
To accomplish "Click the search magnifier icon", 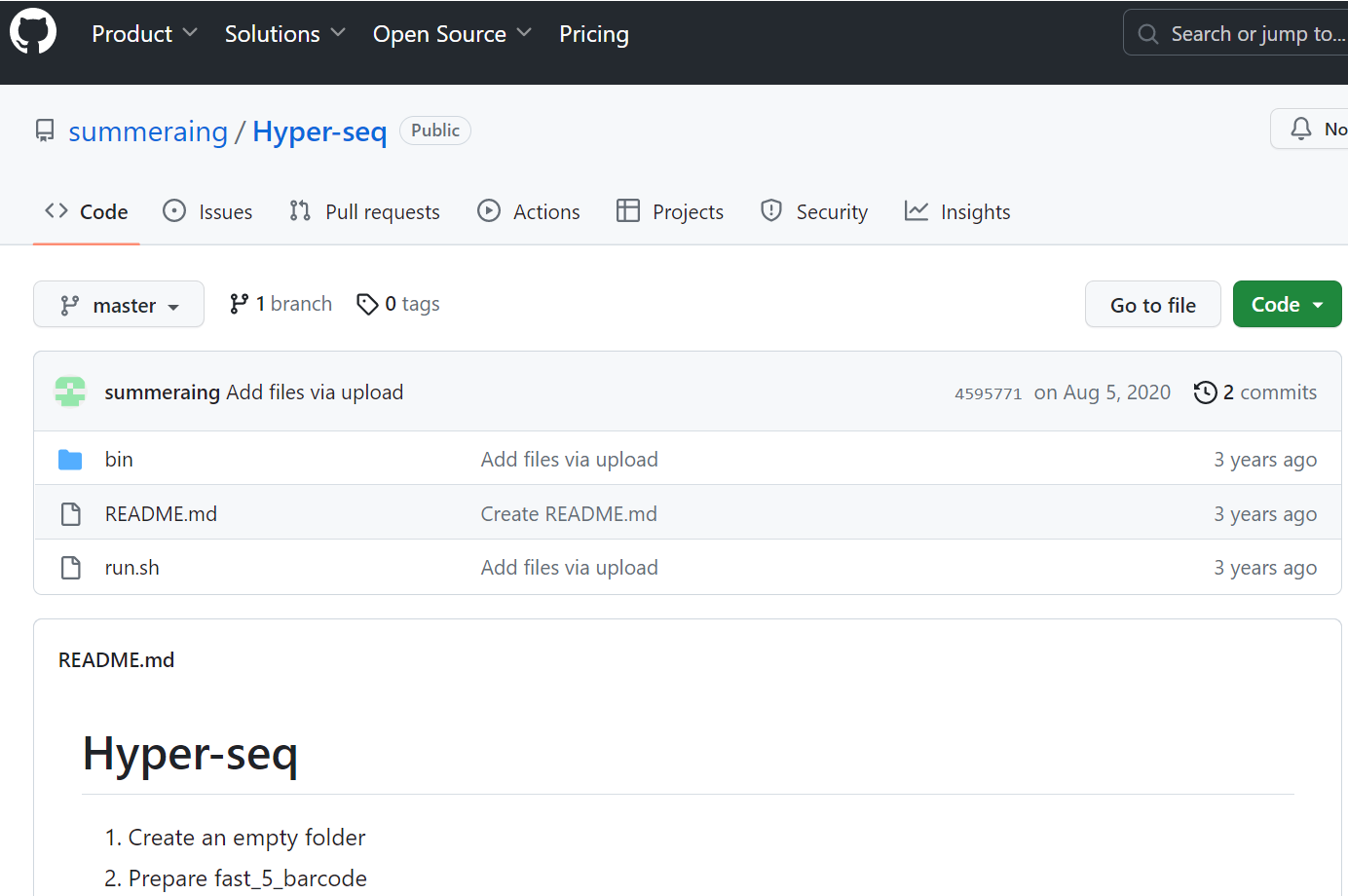I will click(1148, 34).
